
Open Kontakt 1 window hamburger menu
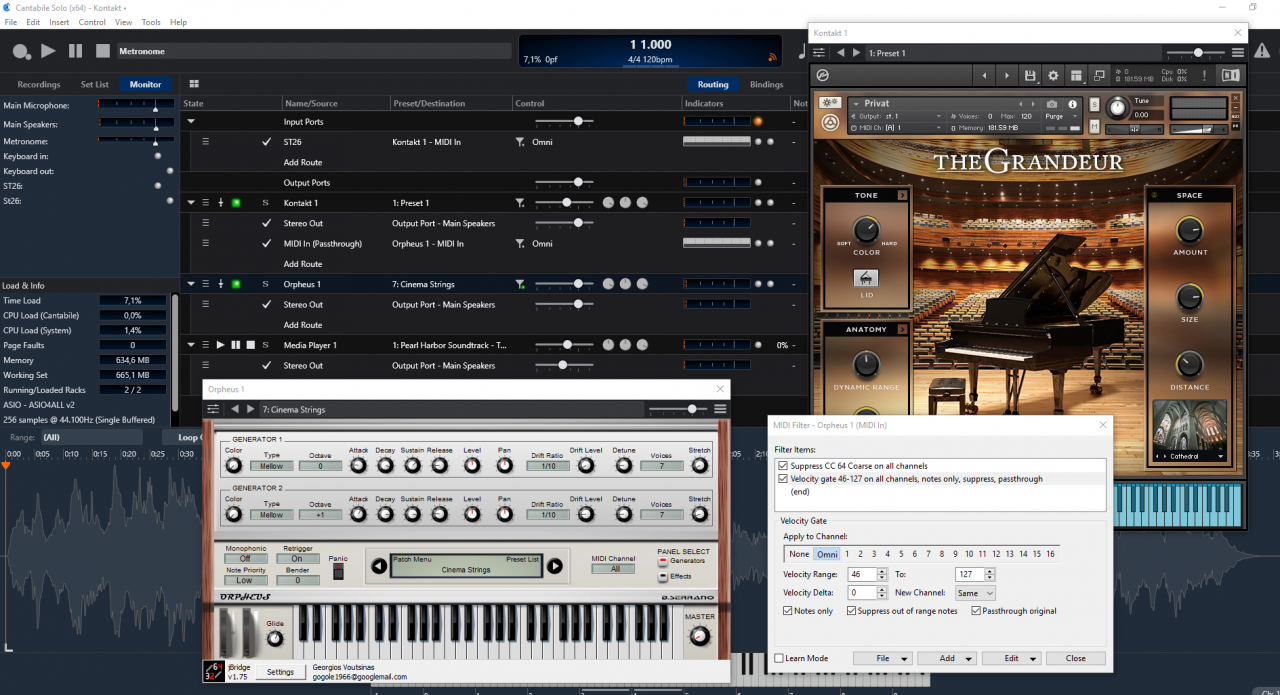1238,53
